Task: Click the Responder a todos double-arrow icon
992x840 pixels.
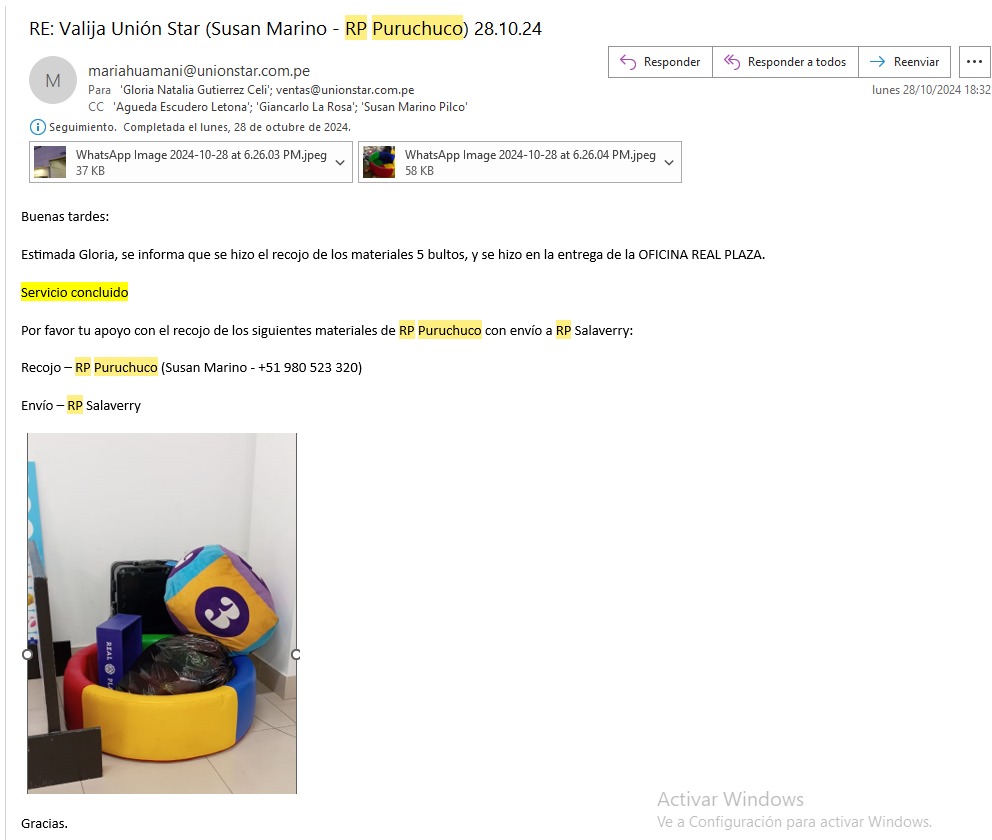Action: pyautogui.click(x=732, y=61)
